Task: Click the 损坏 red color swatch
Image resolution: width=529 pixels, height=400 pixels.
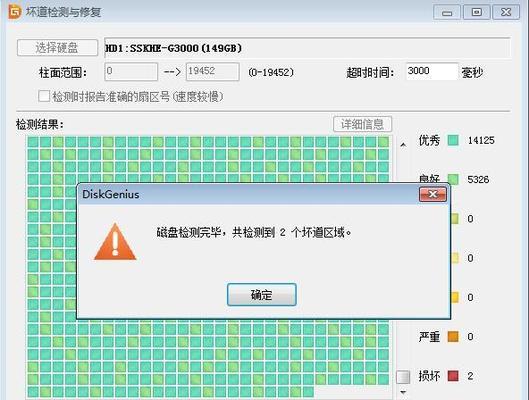Action: click(x=453, y=376)
